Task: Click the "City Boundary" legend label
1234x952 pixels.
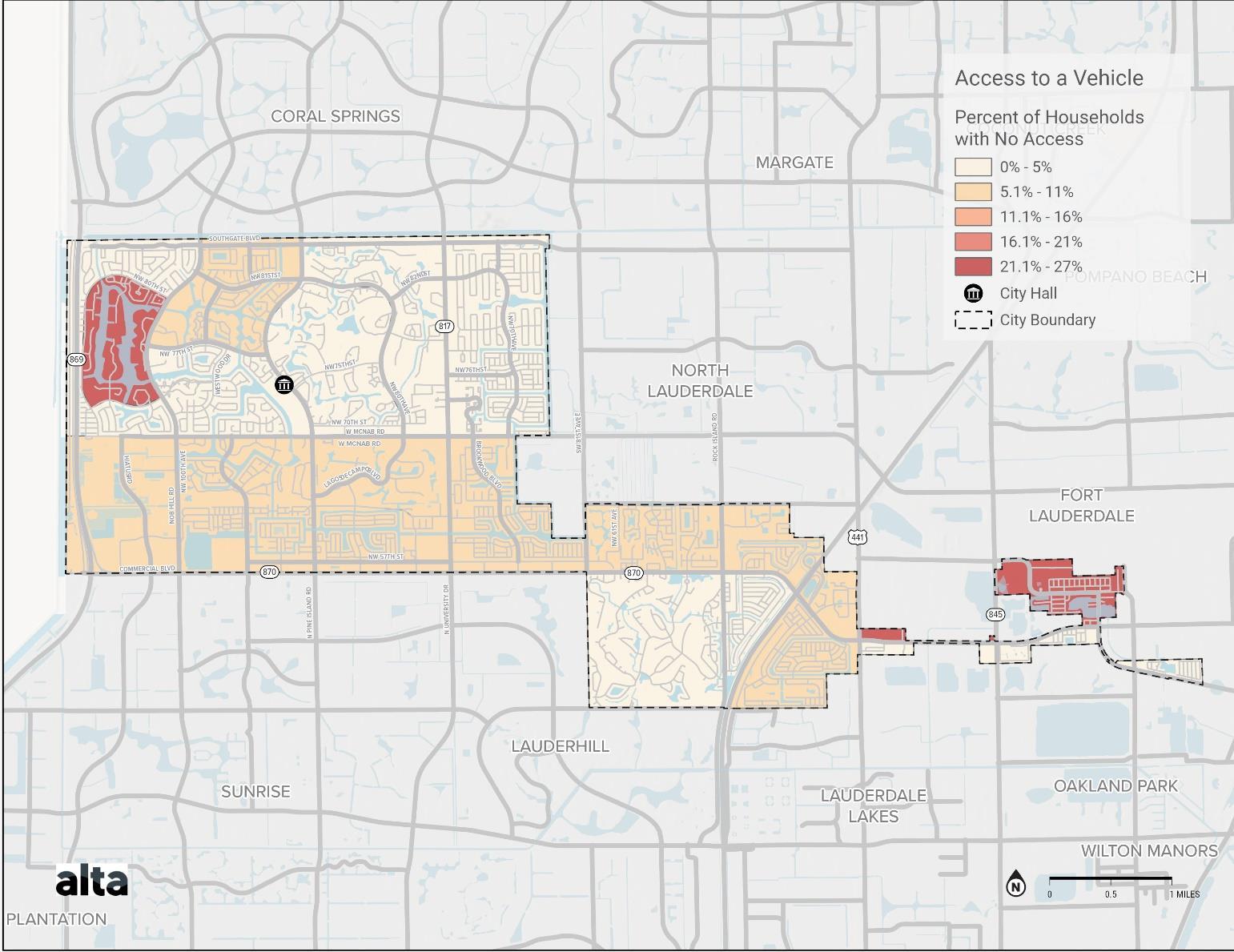Action: click(x=1047, y=319)
